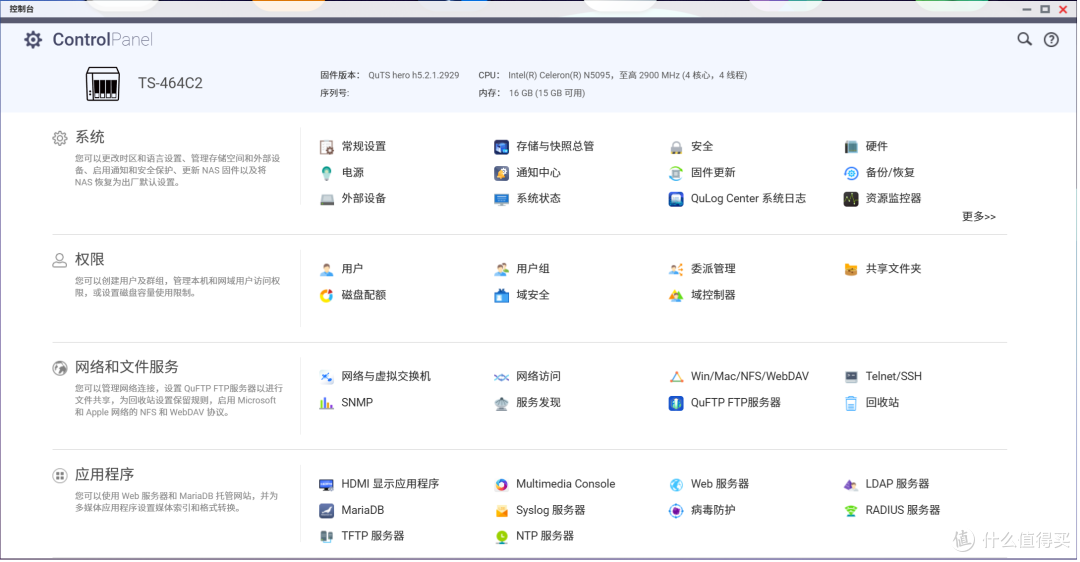
Task: Open the 网络和文件服务 category heading
Action: click(127, 367)
